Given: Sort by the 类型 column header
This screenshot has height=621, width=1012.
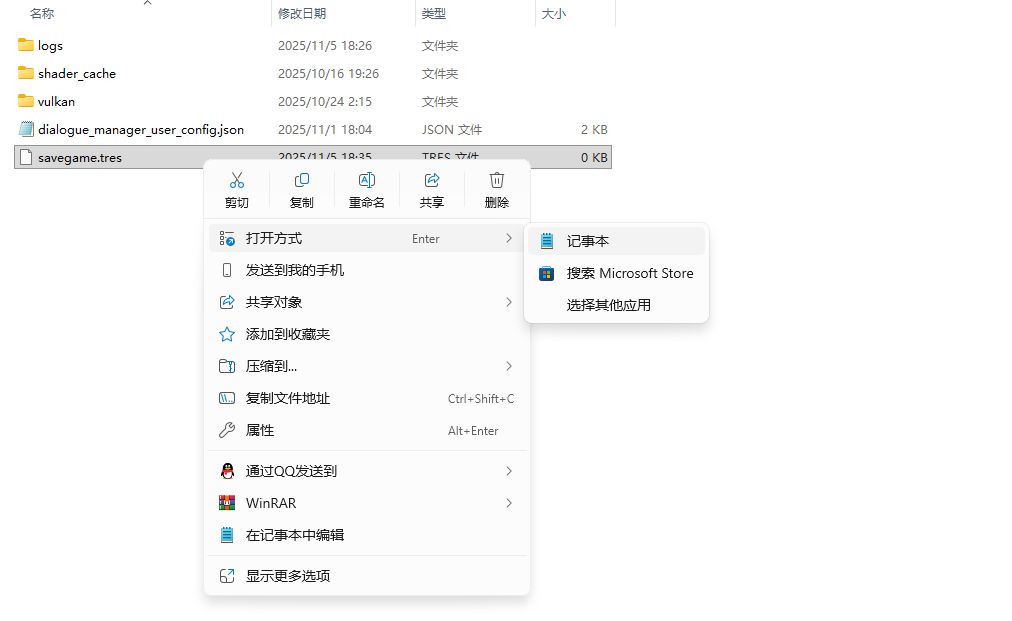Looking at the screenshot, I should 434,14.
